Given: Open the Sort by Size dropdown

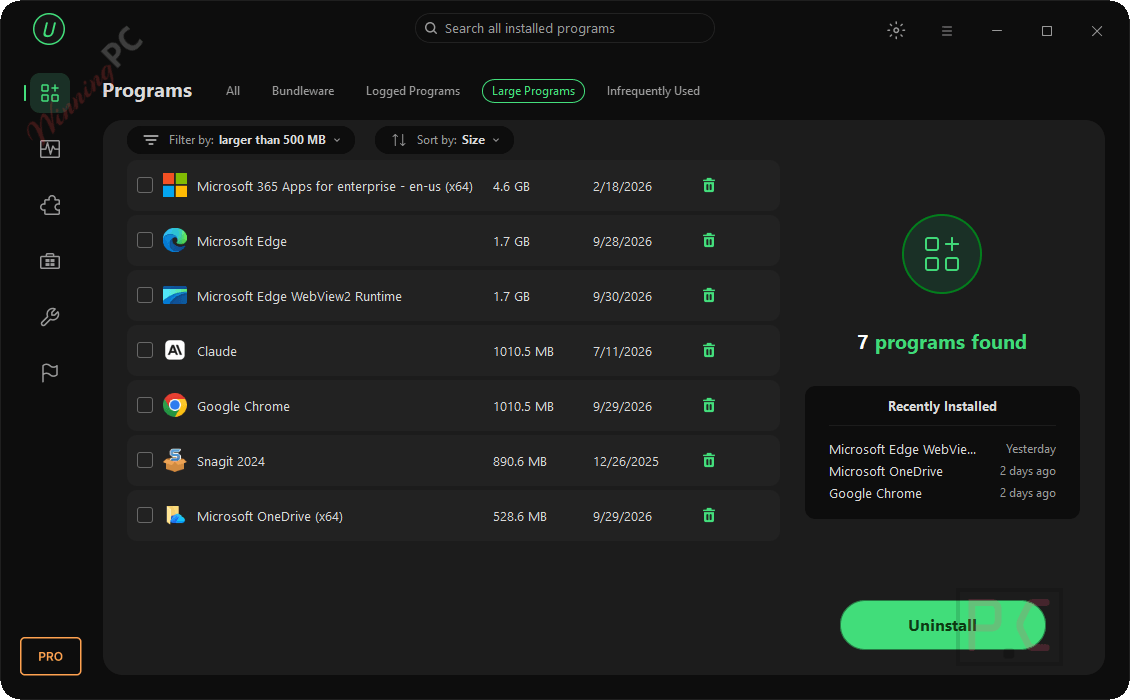Looking at the screenshot, I should (444, 140).
